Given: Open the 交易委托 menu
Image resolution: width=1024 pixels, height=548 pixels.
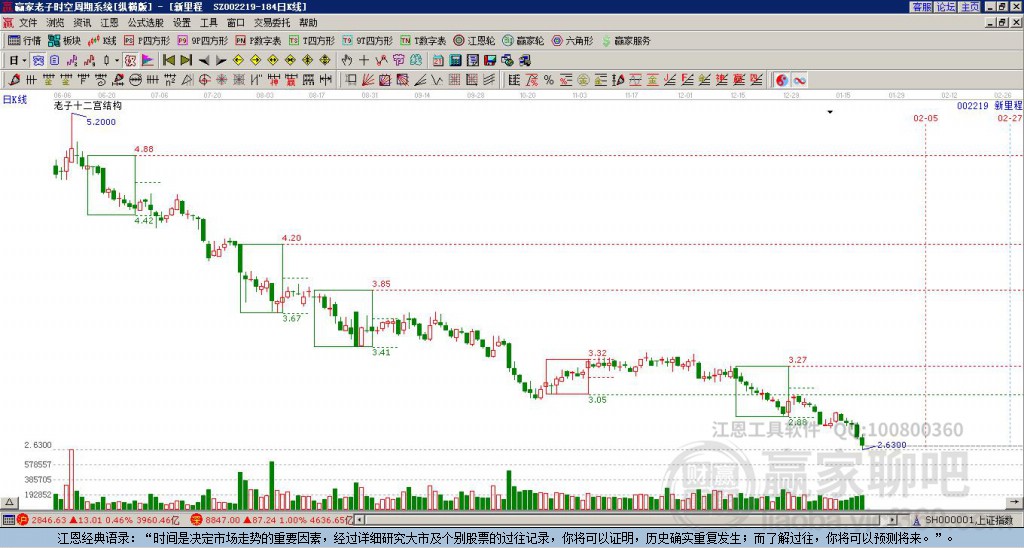Looking at the screenshot, I should [272, 23].
